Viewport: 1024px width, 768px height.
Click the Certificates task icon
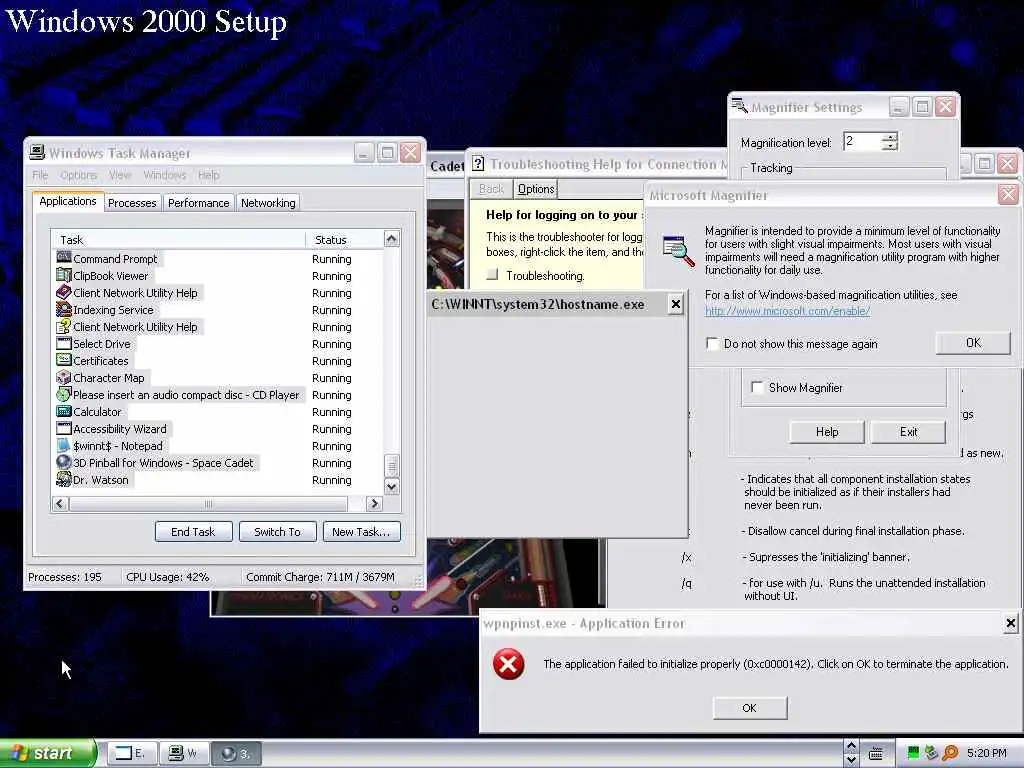pyautogui.click(x=63, y=360)
